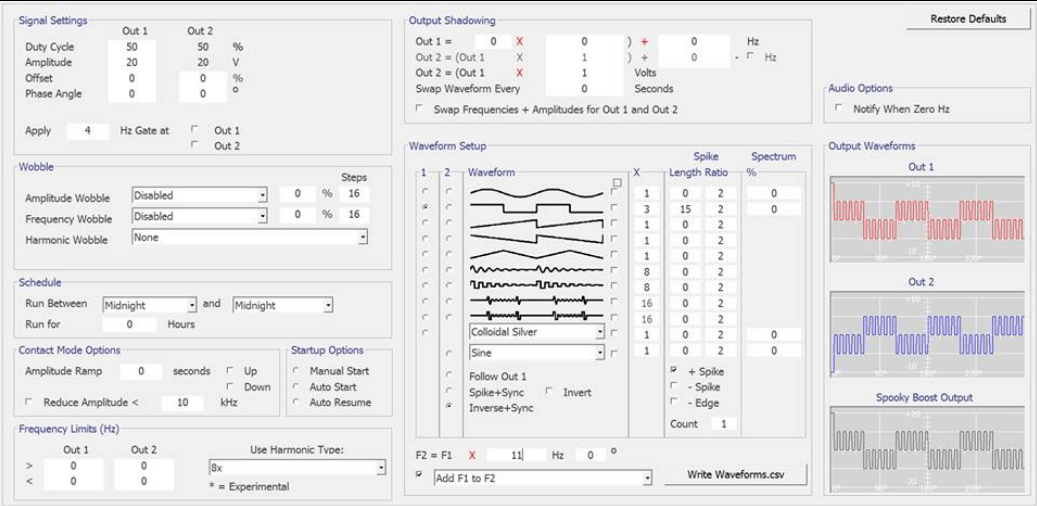
Task: Enable the - Spike checkbox
Action: coord(674,386)
